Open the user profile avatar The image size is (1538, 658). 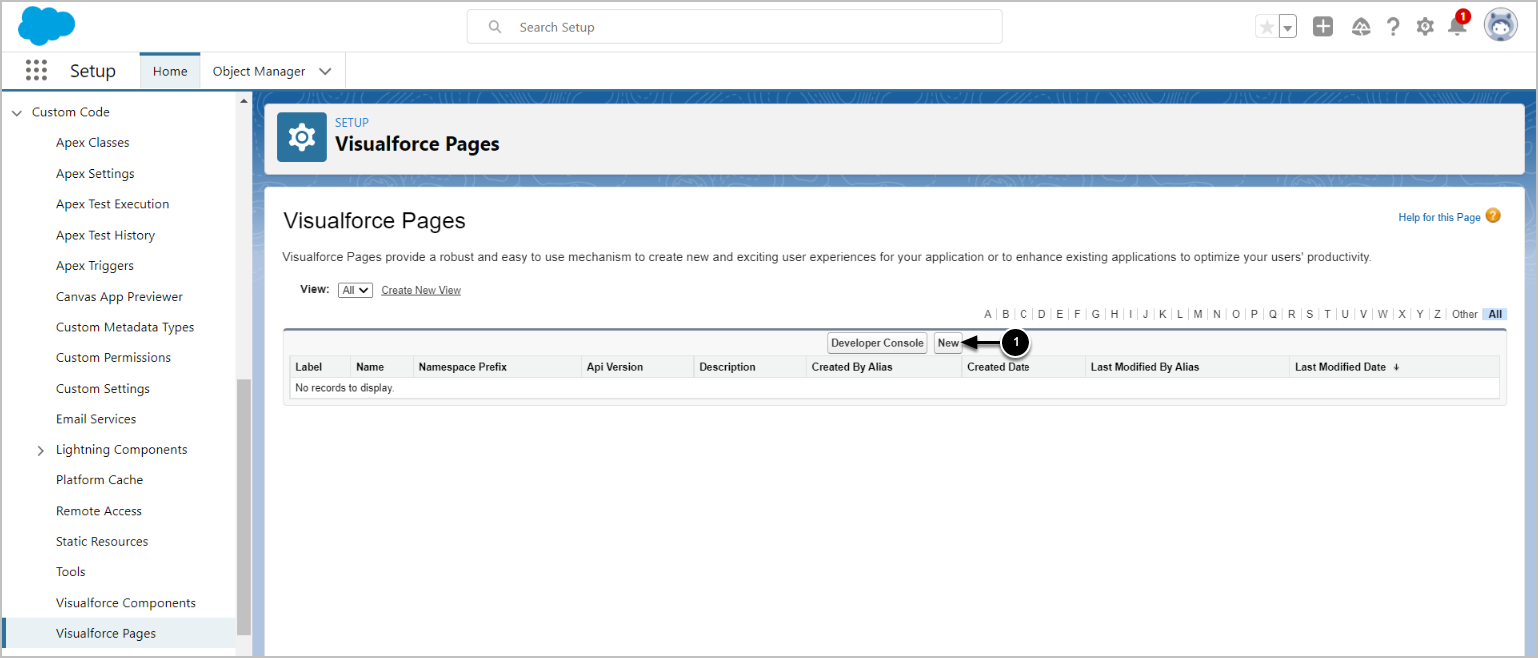coord(1500,26)
